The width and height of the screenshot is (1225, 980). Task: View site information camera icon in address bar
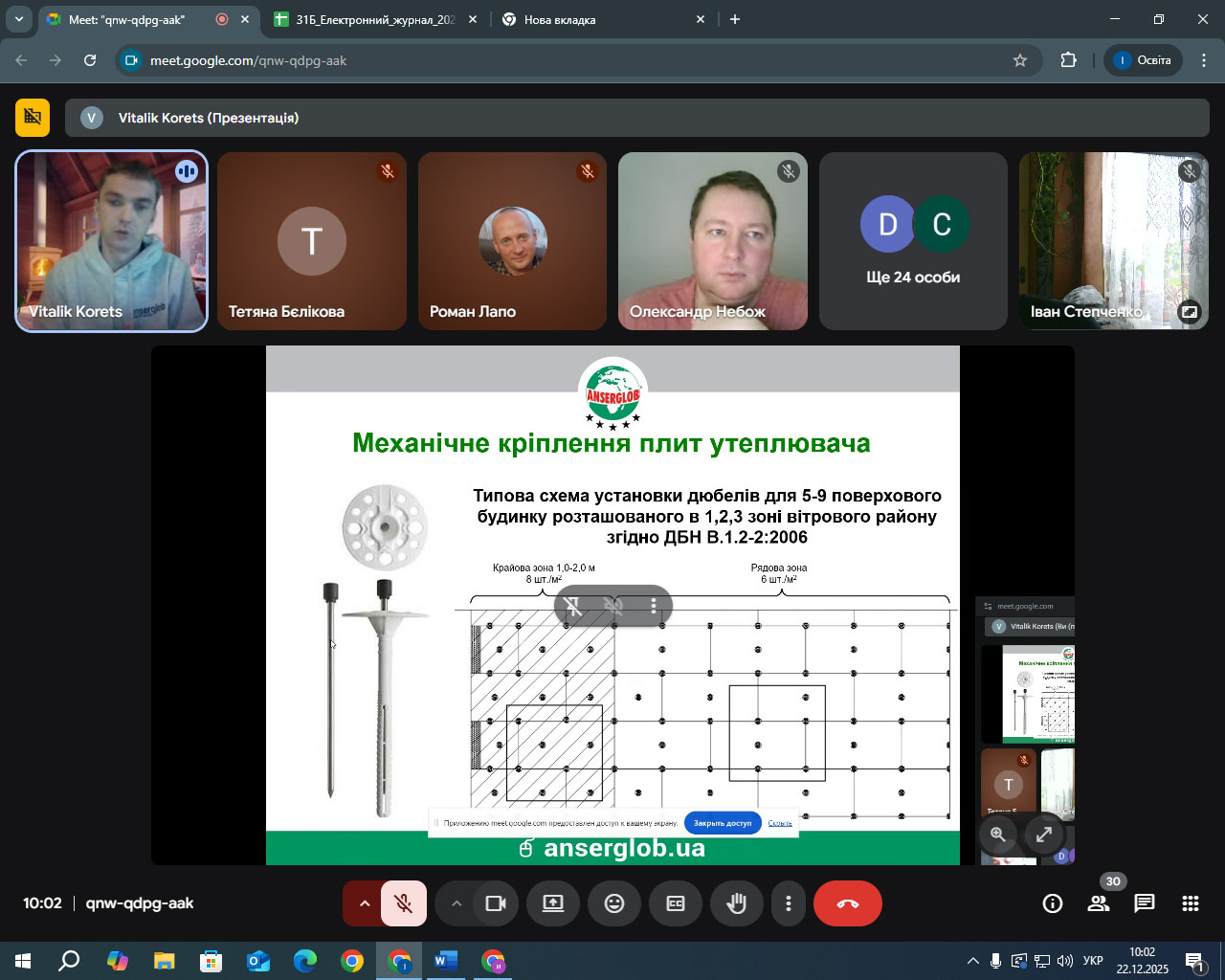(132, 60)
